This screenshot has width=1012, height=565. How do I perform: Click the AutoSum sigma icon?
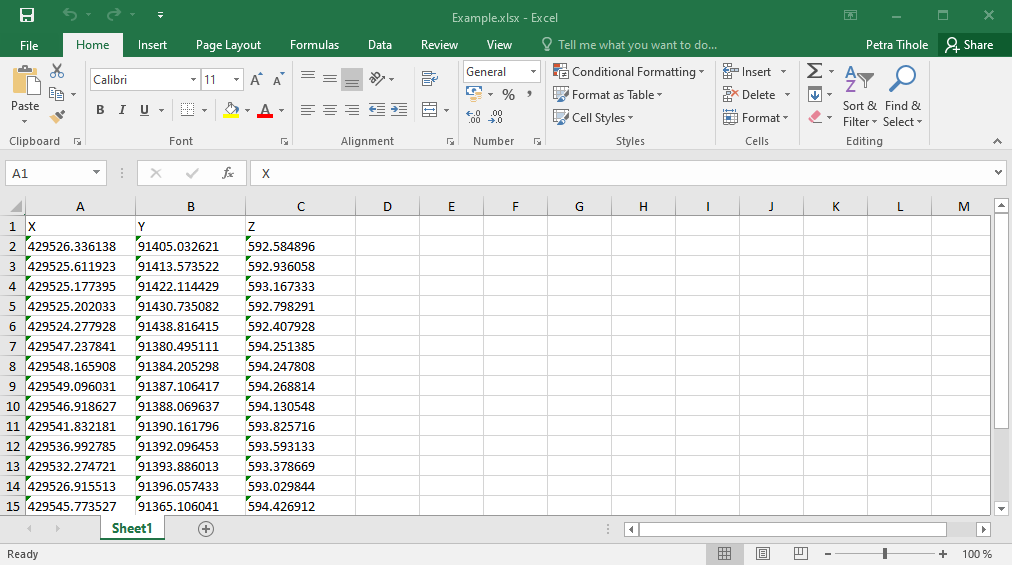point(815,72)
